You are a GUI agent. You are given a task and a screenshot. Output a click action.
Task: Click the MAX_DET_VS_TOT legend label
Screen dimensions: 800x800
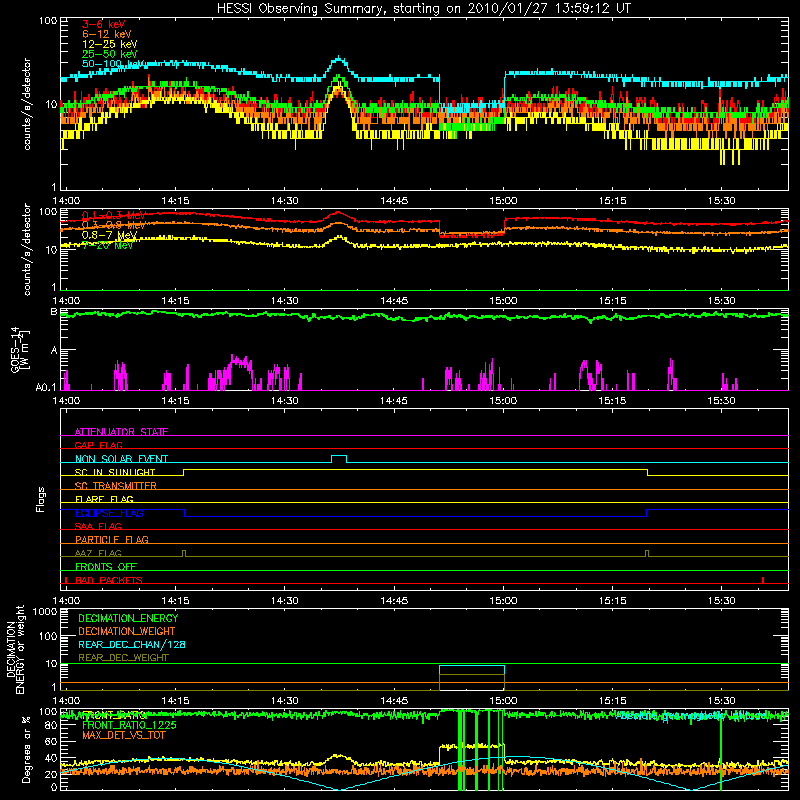tap(124, 735)
